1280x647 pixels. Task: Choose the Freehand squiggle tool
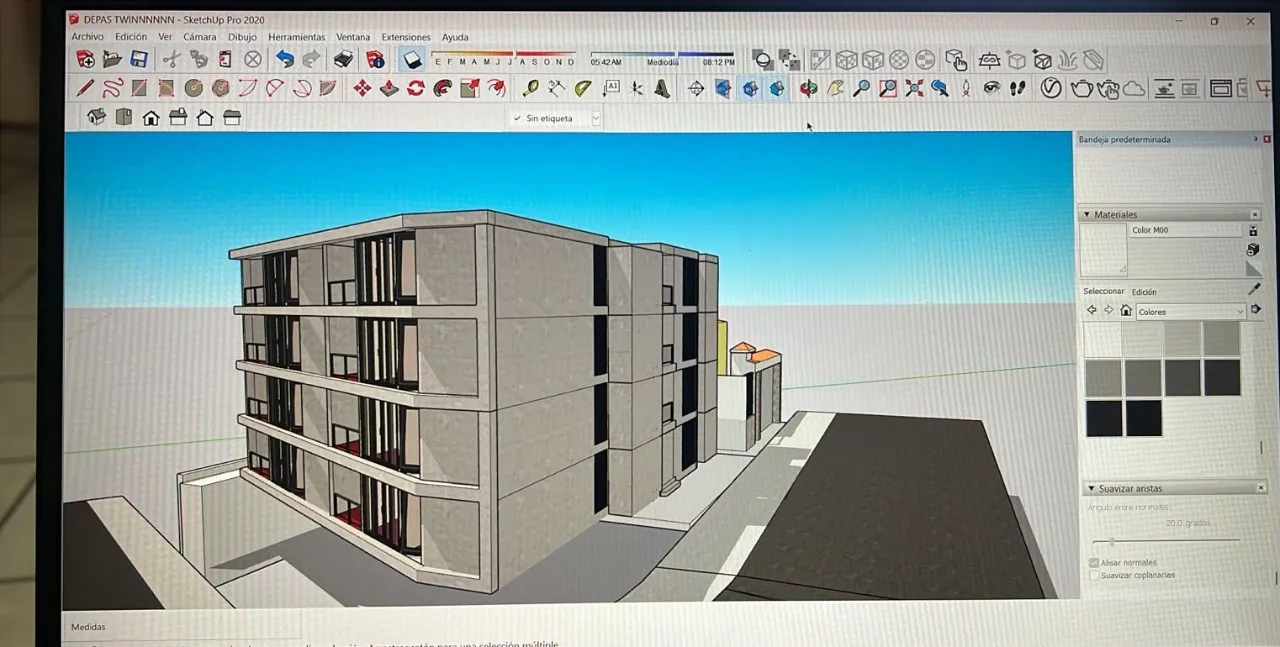click(x=112, y=89)
